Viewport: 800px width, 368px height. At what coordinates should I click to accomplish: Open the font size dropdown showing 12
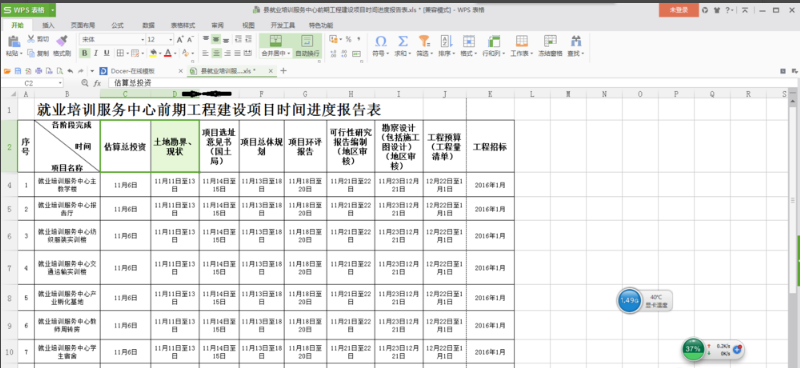tap(170, 39)
